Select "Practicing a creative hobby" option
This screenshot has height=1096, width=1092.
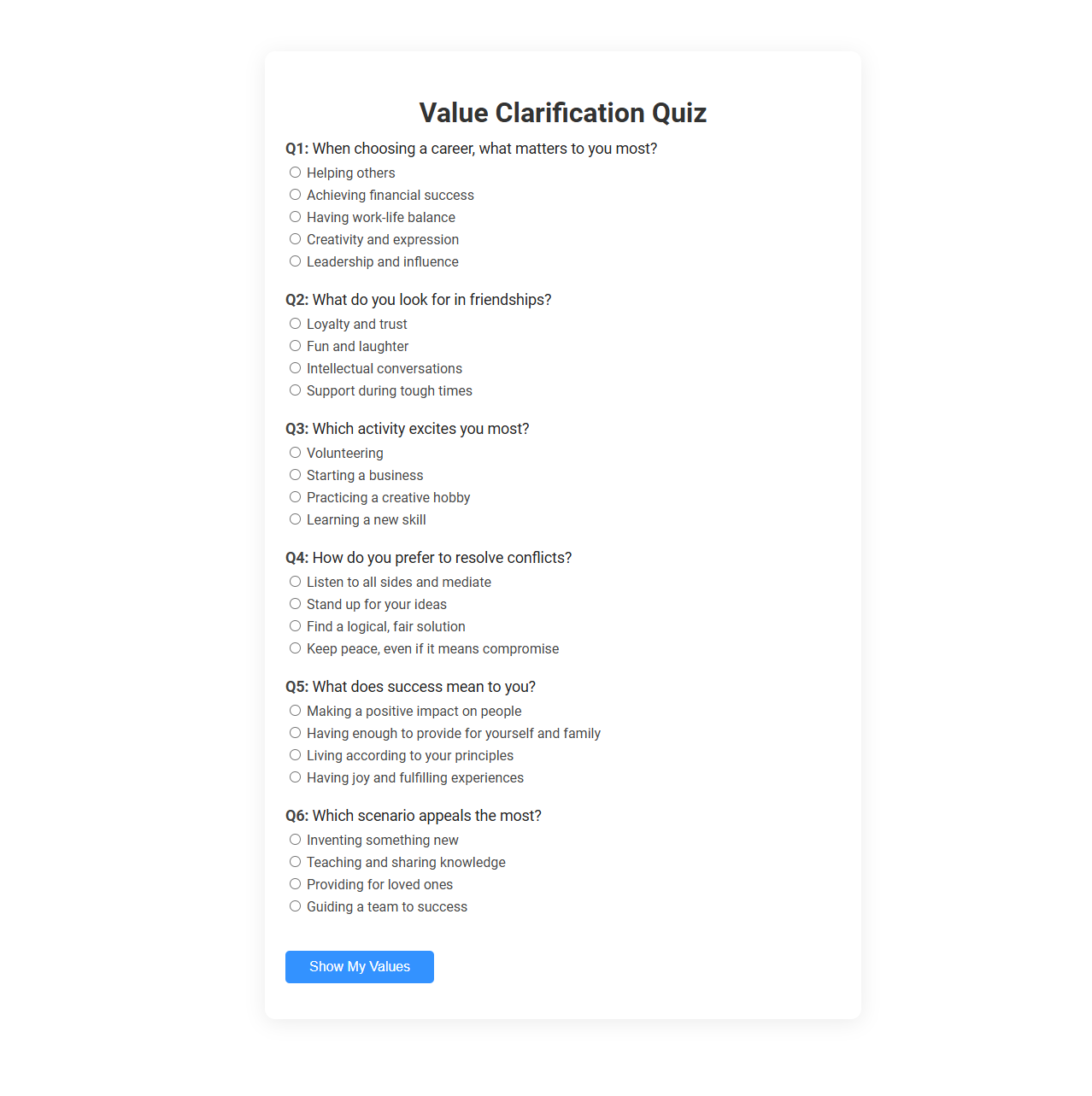click(295, 497)
